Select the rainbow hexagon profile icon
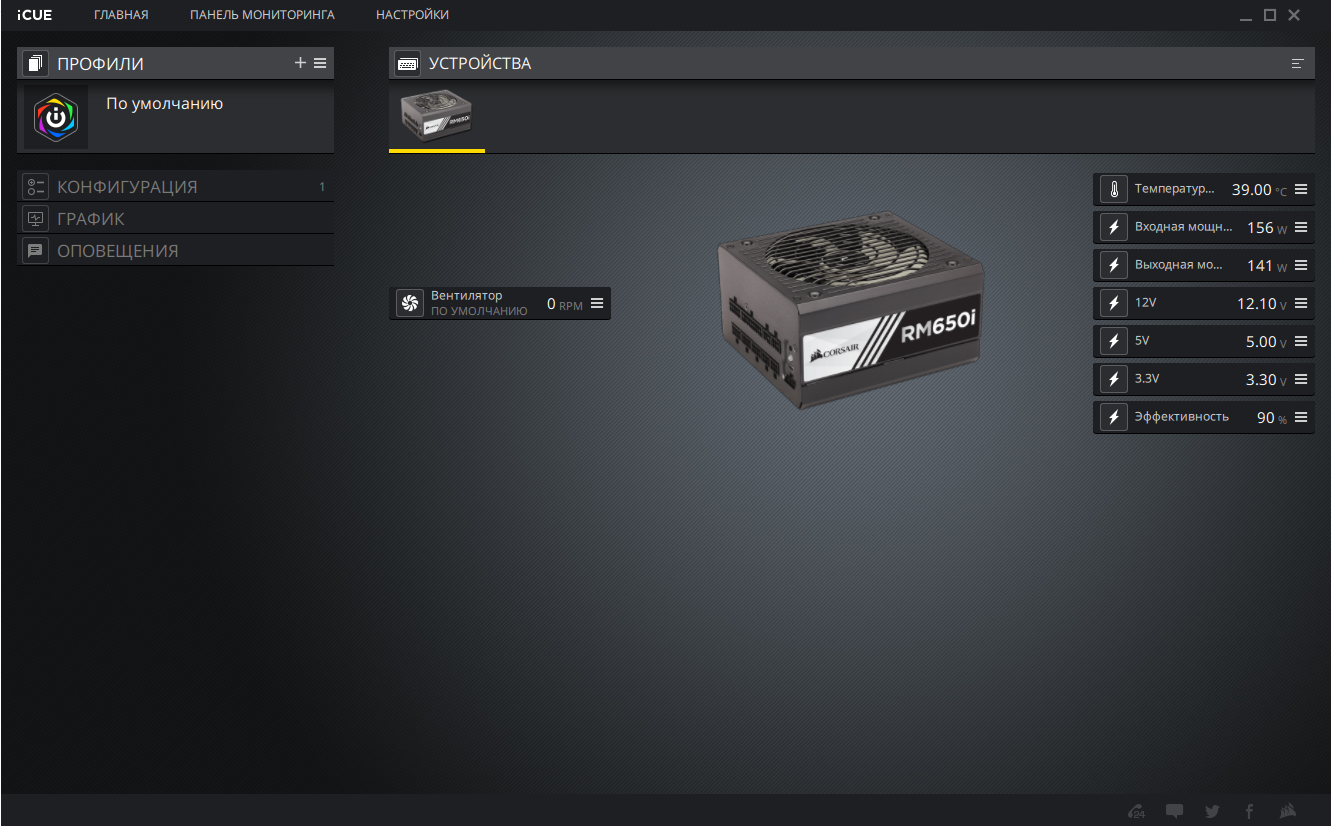The image size is (1331, 826). tap(56, 117)
